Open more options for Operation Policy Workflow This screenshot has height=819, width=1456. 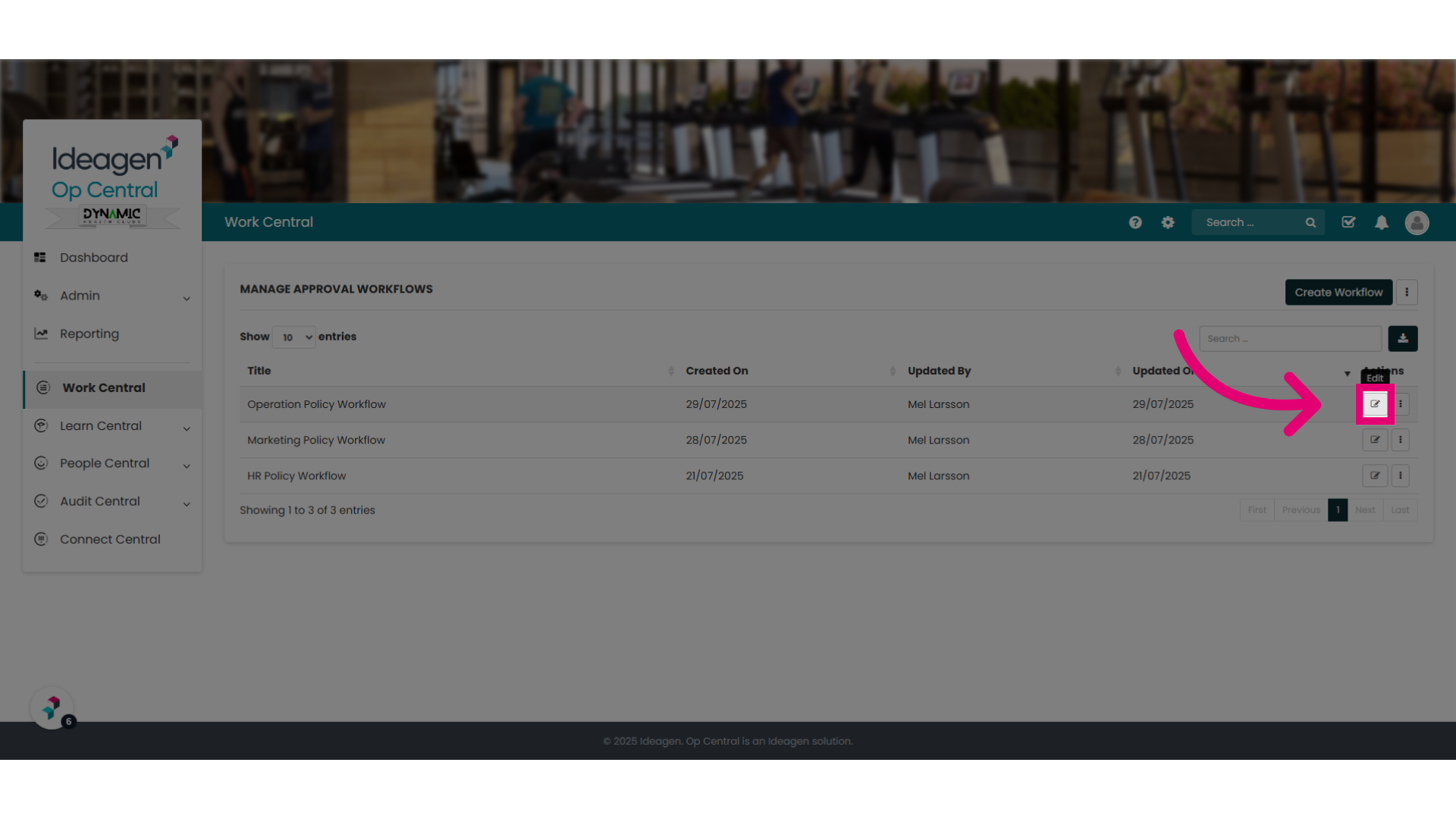pyautogui.click(x=1401, y=404)
